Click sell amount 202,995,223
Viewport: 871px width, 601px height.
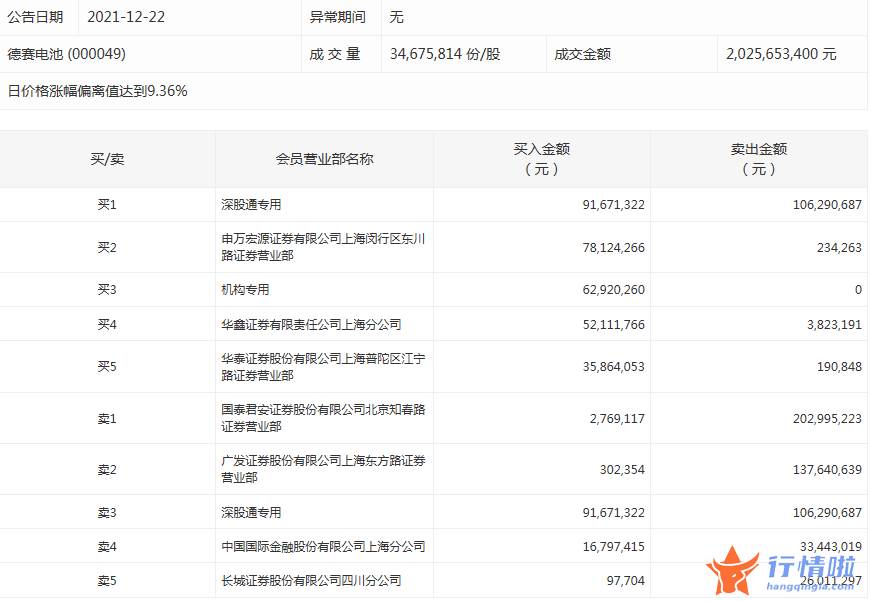827,419
